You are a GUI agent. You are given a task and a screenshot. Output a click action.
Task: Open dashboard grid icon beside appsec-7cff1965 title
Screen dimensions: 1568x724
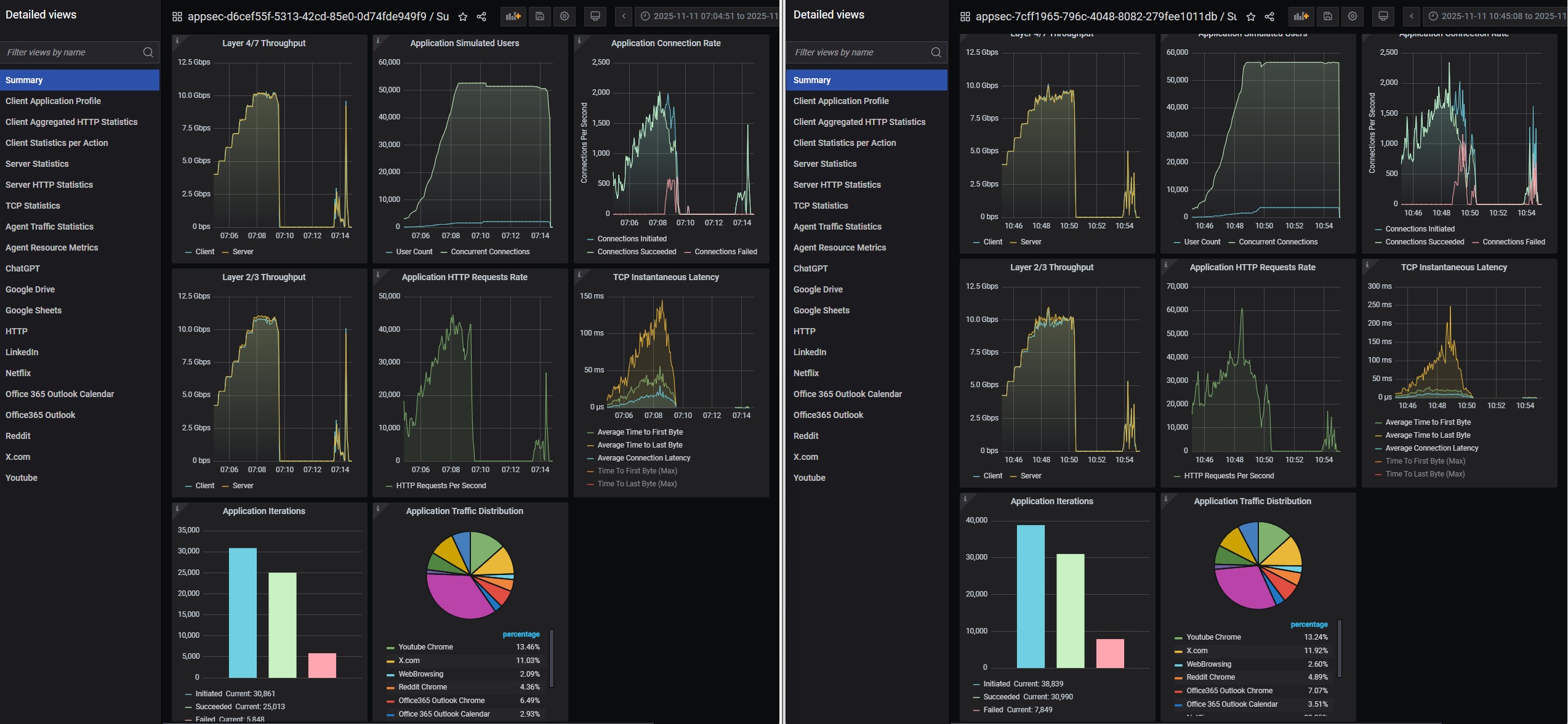(x=965, y=17)
